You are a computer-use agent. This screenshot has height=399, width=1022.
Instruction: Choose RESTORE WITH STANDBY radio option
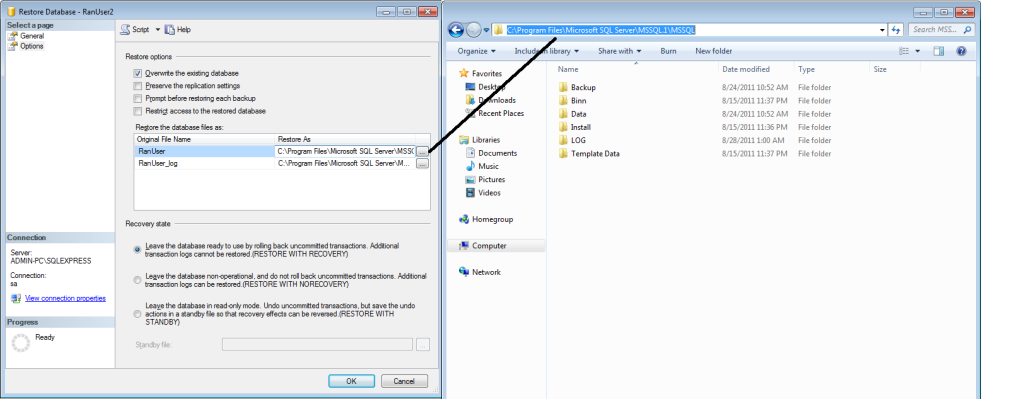pyautogui.click(x=137, y=314)
